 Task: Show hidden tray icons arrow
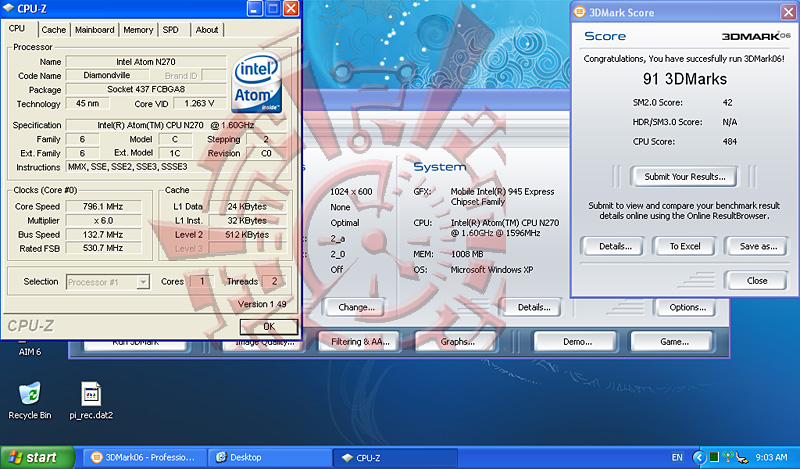699,457
